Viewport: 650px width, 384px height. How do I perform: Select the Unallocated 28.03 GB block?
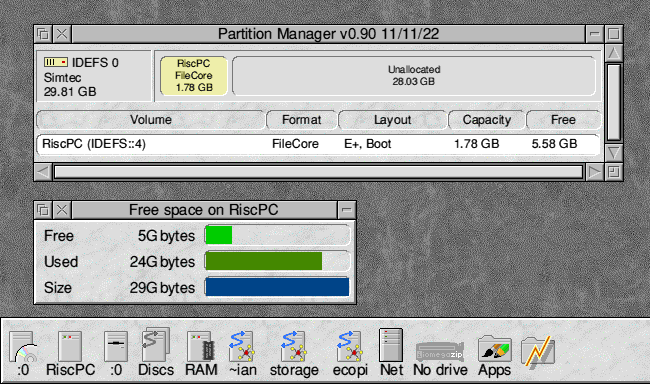414,75
